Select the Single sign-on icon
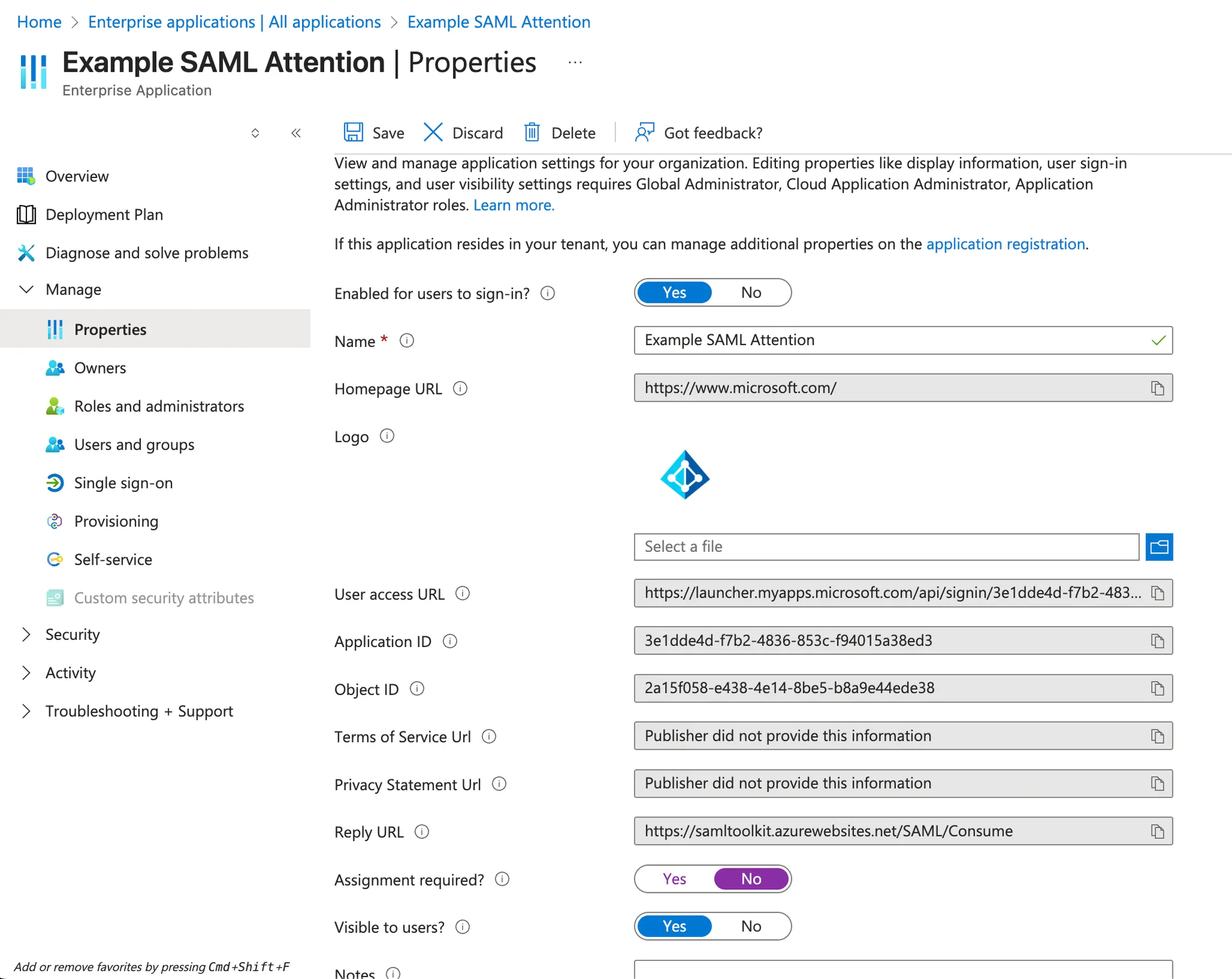1232x979 pixels. click(55, 483)
